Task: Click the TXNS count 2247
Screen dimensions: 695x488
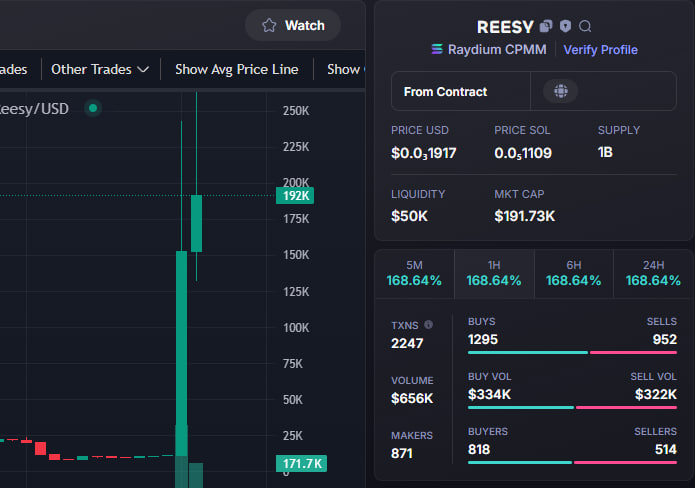Action: tap(407, 344)
